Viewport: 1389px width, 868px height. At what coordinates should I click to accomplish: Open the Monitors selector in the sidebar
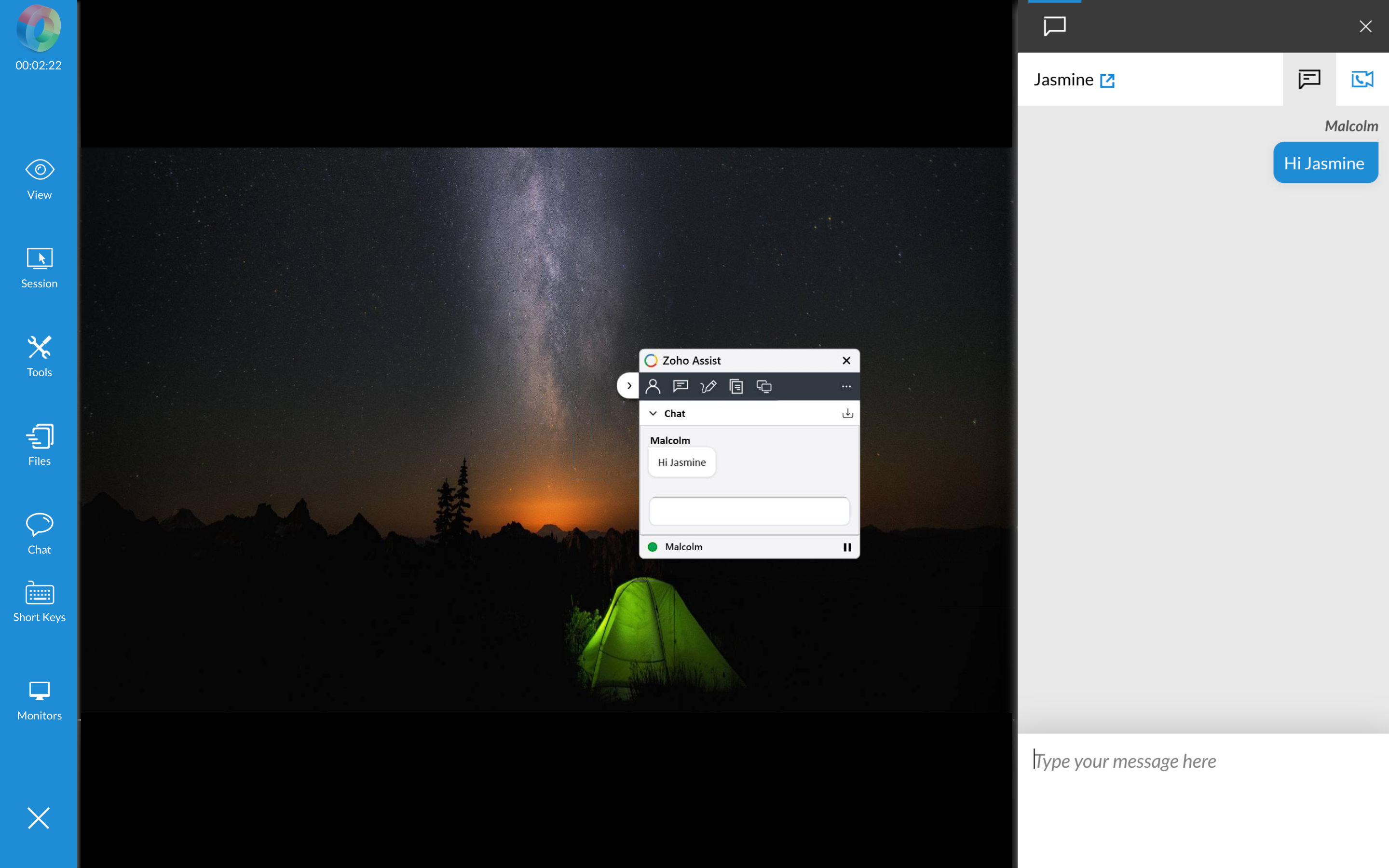tap(39, 699)
